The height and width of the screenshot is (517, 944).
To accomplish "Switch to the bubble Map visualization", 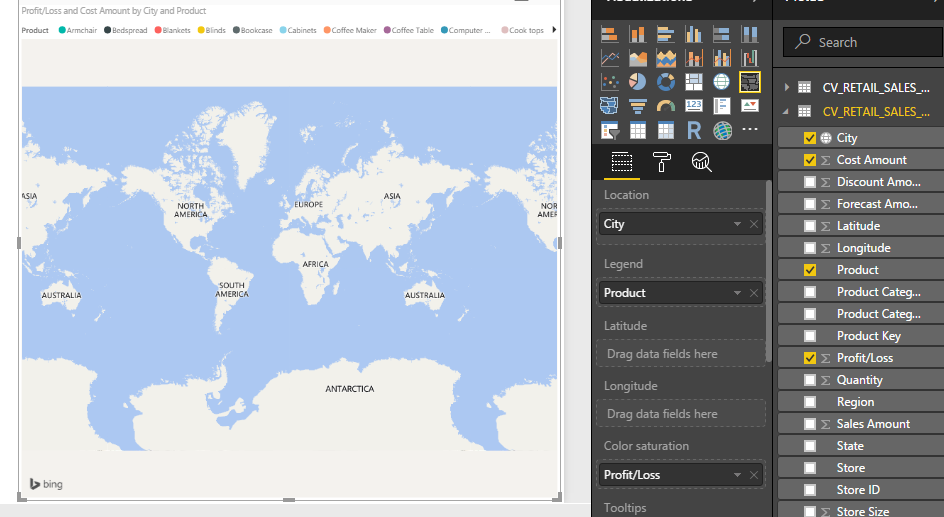I will (721, 82).
